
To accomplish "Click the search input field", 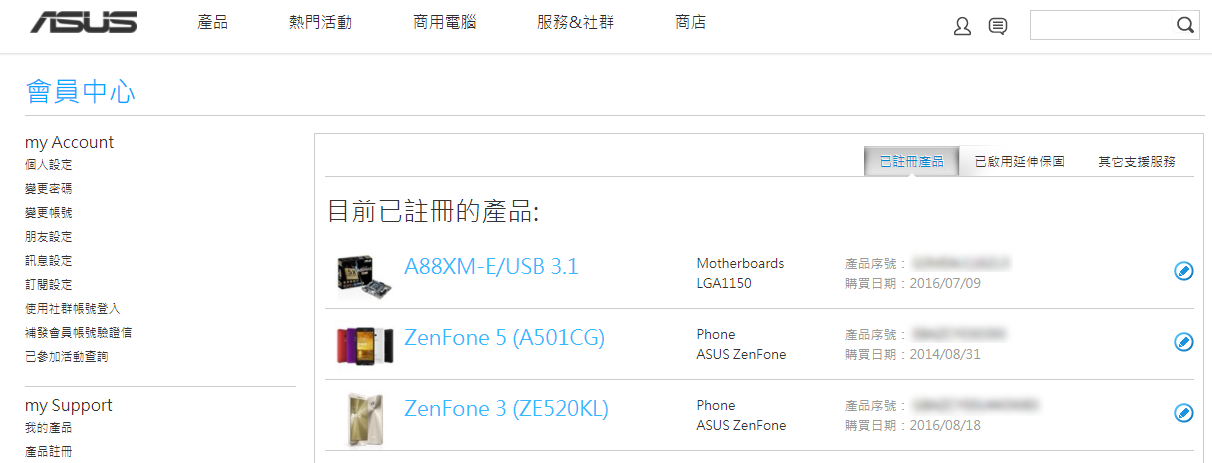I will click(x=1100, y=26).
